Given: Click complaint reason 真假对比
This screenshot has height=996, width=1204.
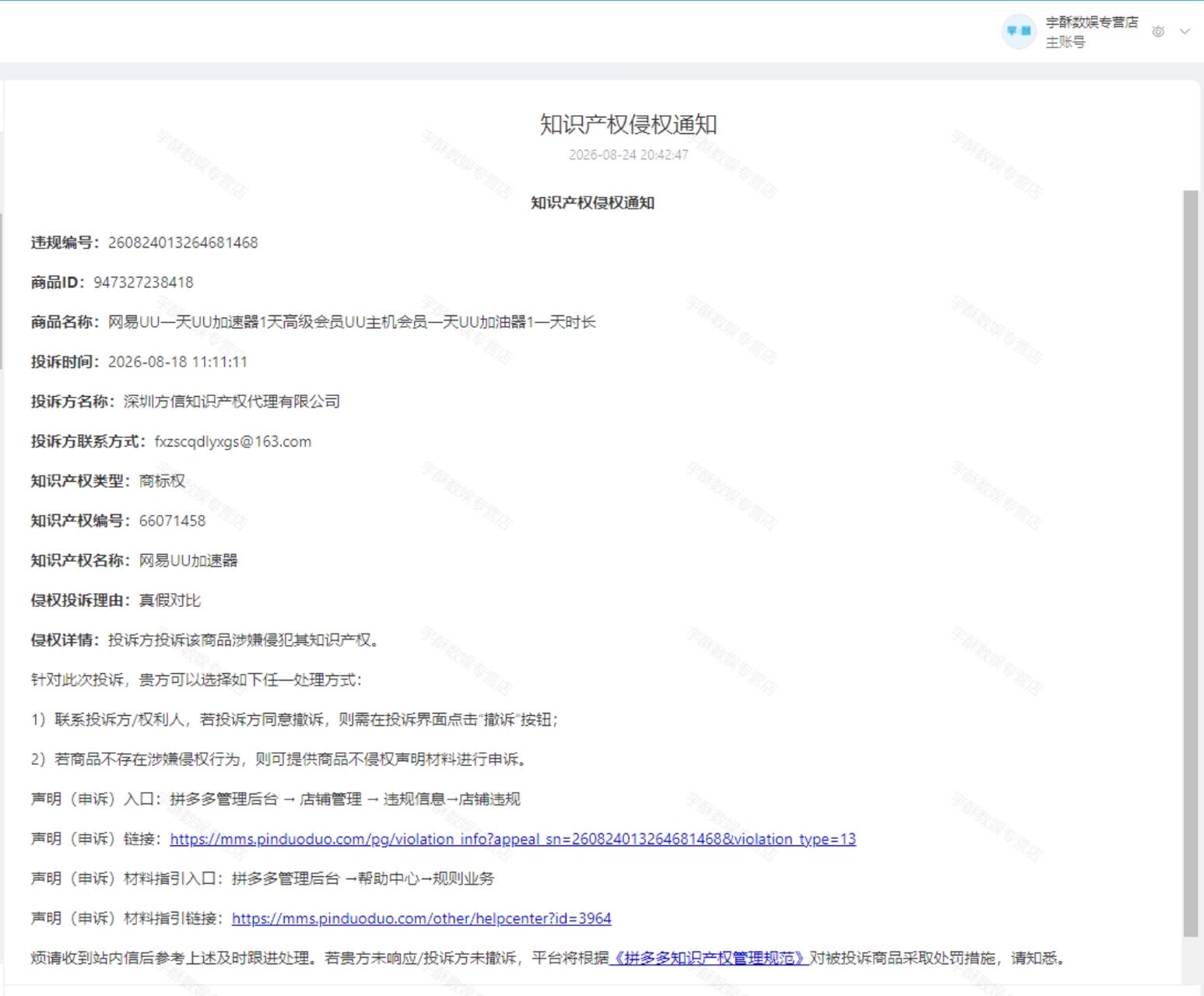Looking at the screenshot, I should pyautogui.click(x=170, y=600).
